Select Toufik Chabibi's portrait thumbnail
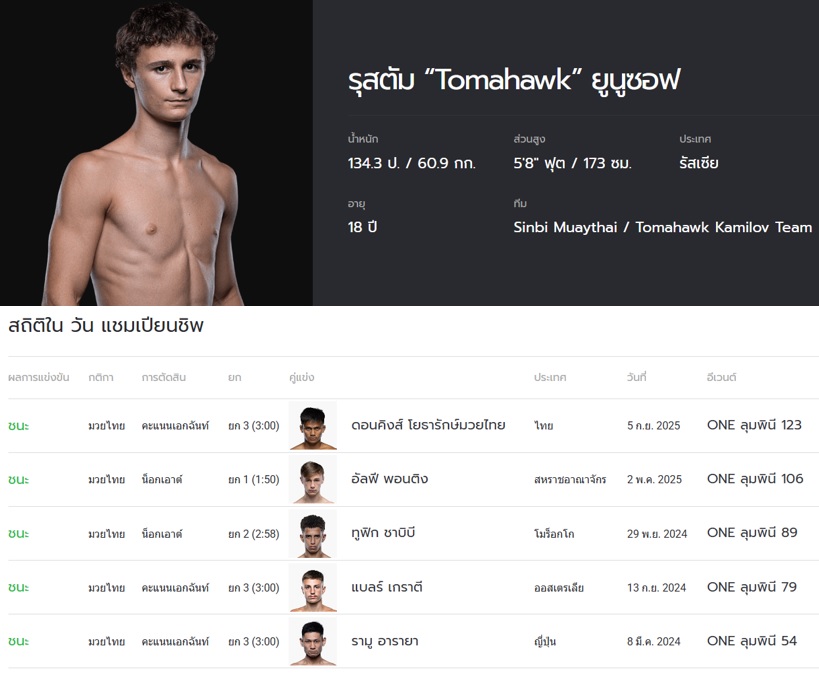Screen dimensions: 819x673 point(313,533)
